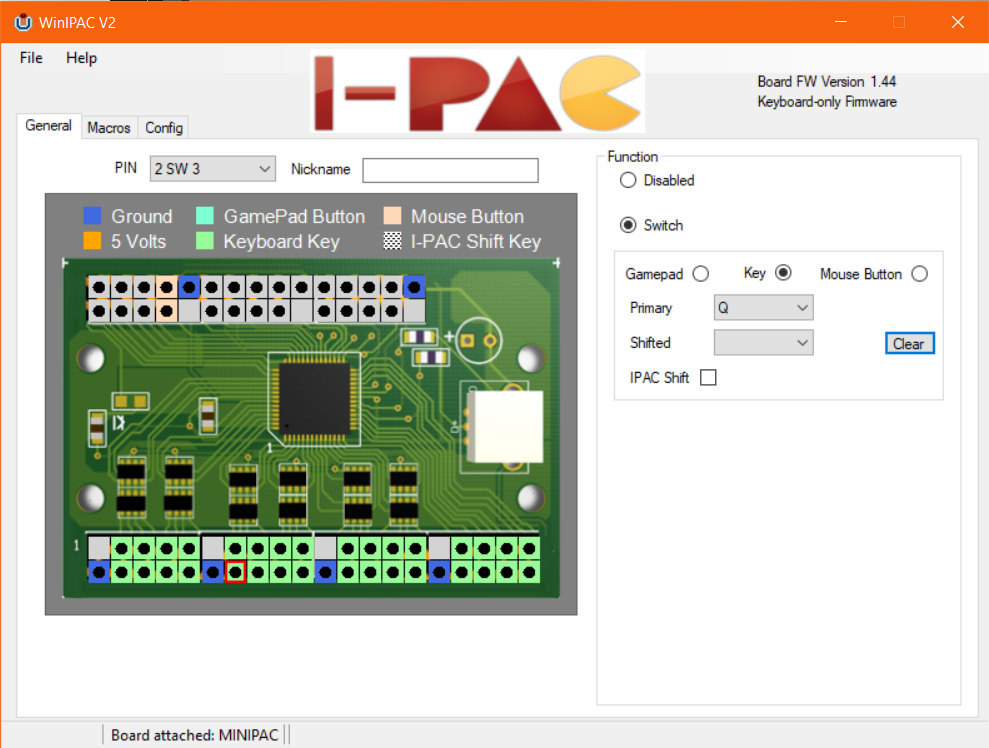Click the 'Keyboard Key' legend label
Image resolution: width=989 pixels, height=748 pixels.
coord(281,242)
